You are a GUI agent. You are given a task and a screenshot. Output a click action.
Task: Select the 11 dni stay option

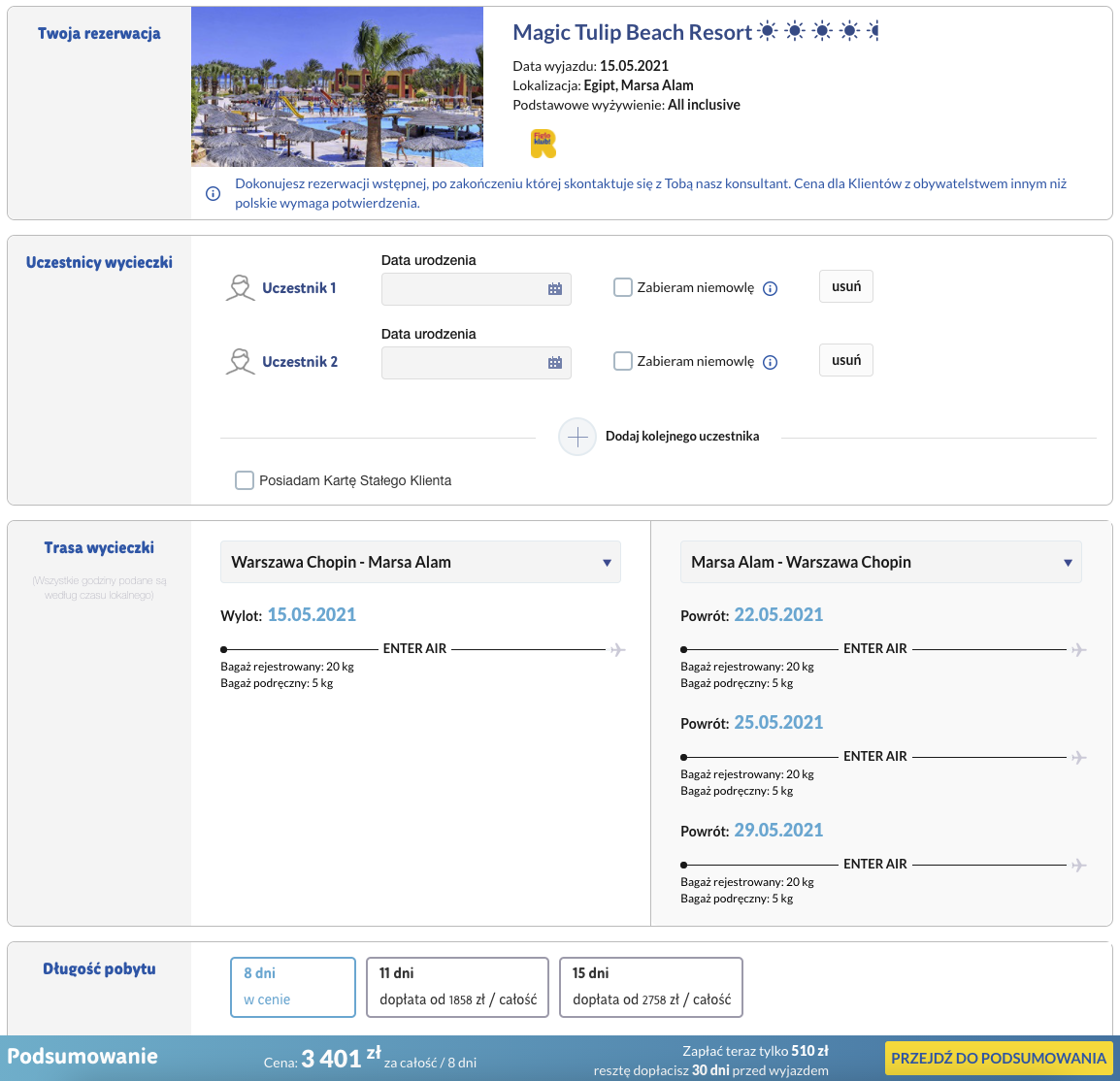point(457,987)
